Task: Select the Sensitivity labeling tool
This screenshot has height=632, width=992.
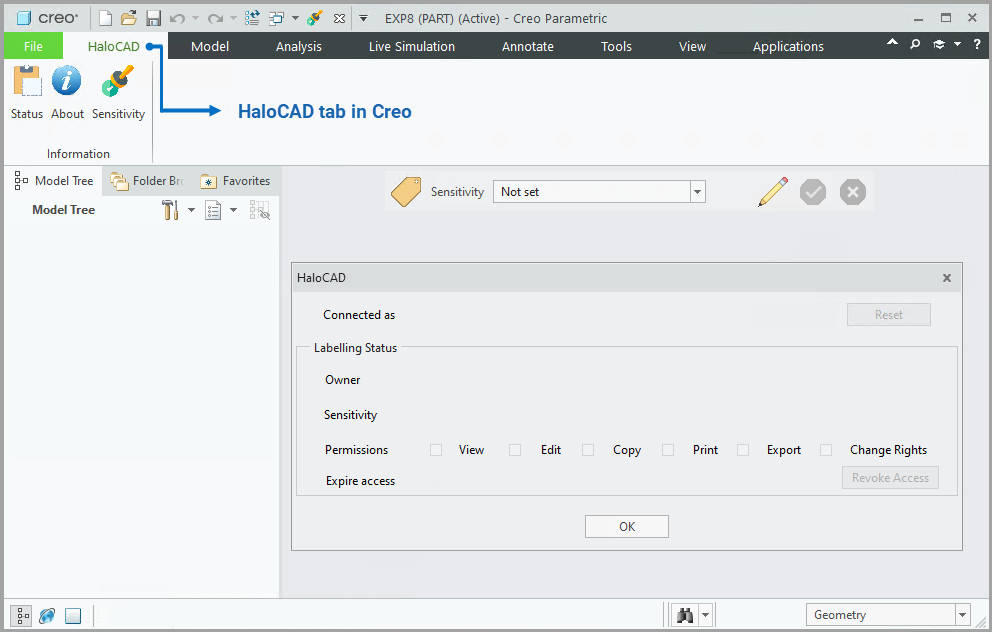Action: point(118,90)
